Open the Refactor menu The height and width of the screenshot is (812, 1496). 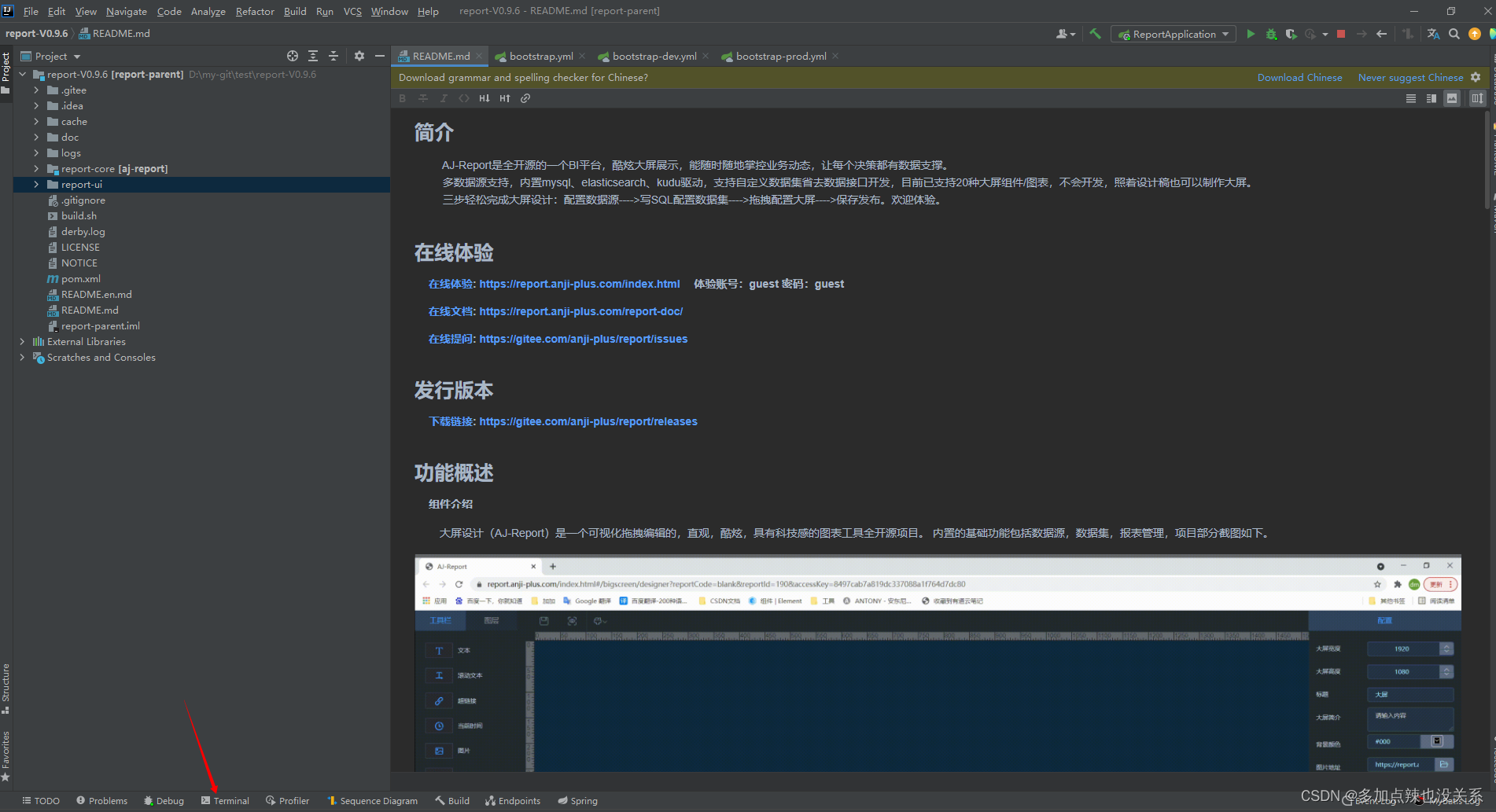pyautogui.click(x=255, y=11)
